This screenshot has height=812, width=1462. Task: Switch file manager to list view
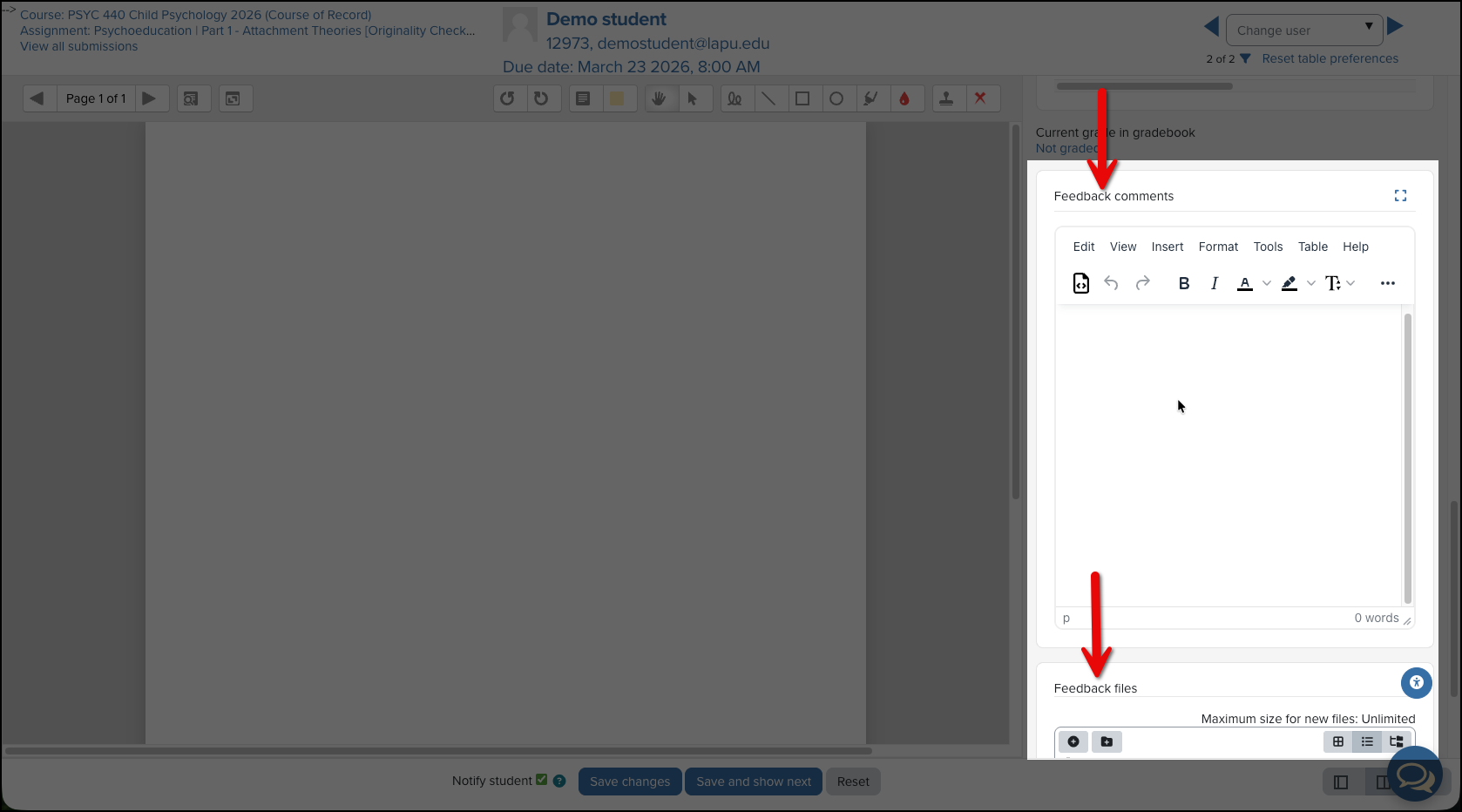click(x=1367, y=741)
